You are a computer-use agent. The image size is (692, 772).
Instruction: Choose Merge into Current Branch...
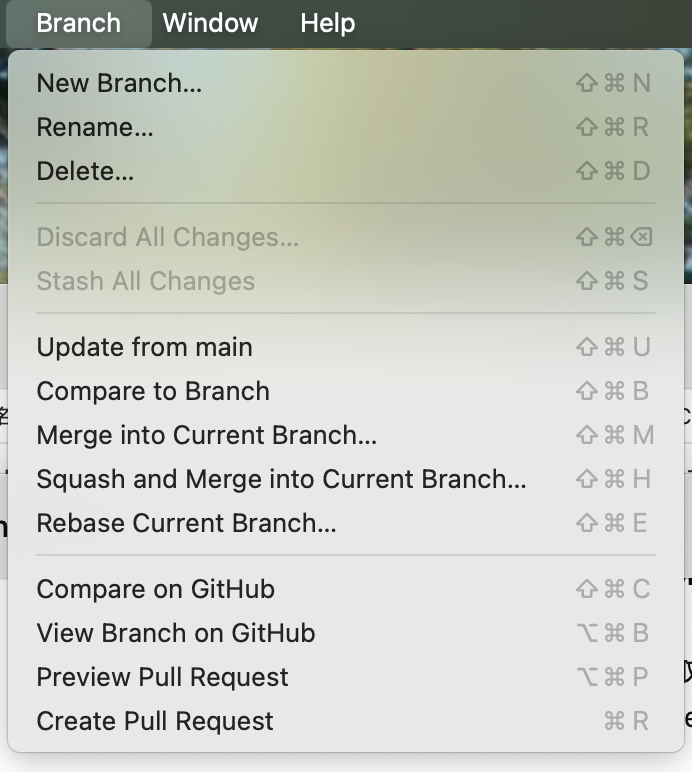click(346, 435)
